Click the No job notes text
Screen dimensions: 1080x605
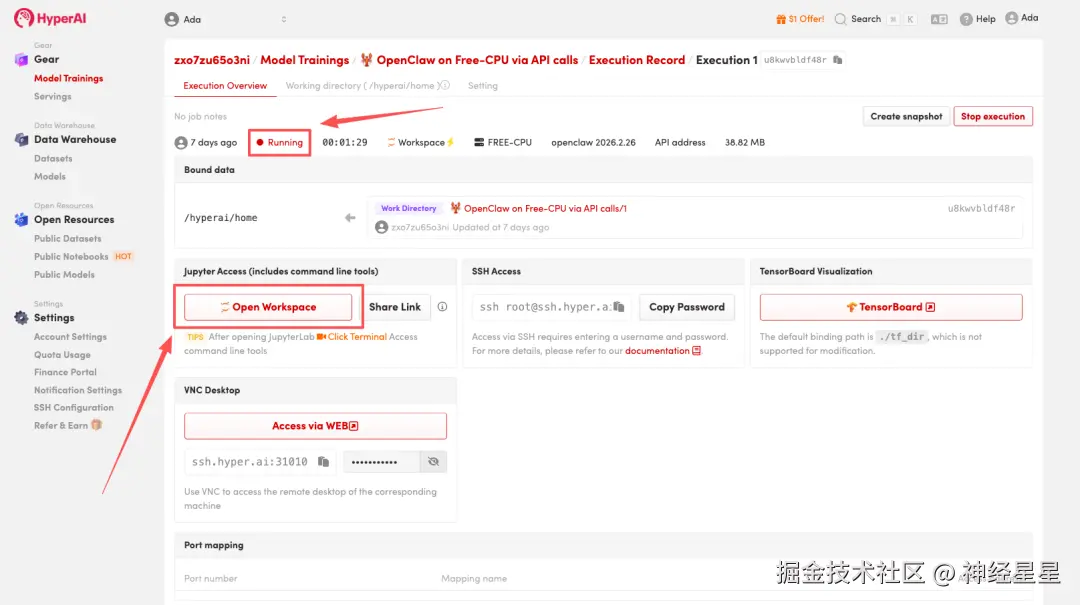pyautogui.click(x=200, y=116)
